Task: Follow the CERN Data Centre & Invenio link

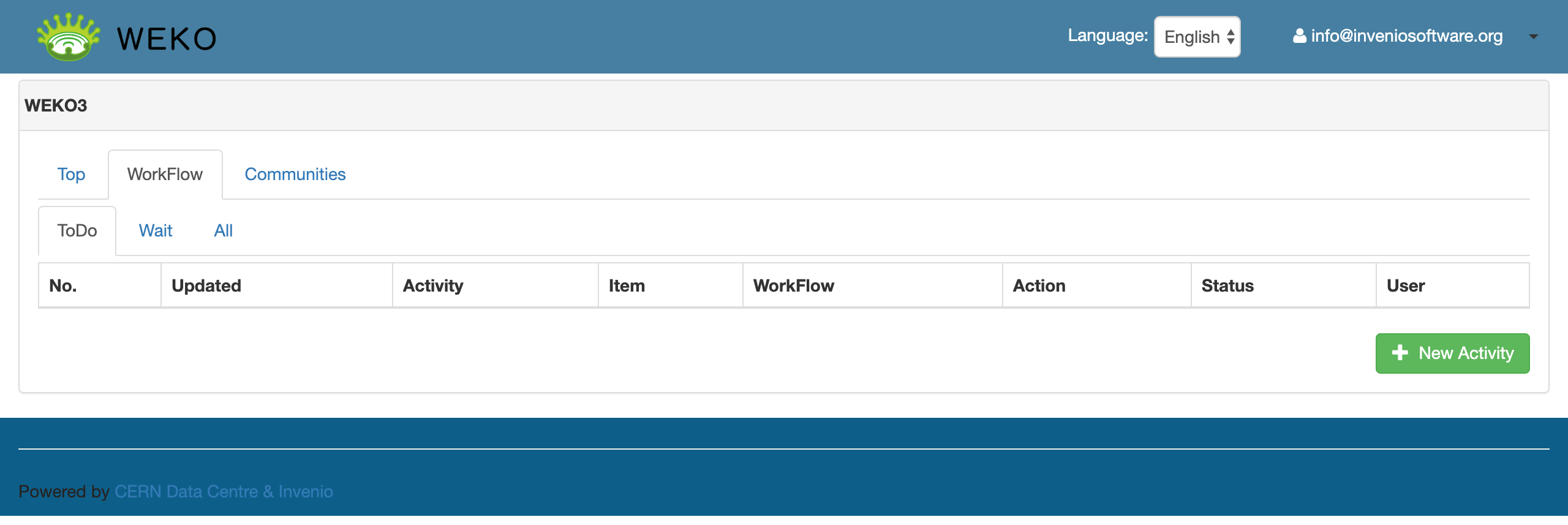Action: (x=224, y=491)
